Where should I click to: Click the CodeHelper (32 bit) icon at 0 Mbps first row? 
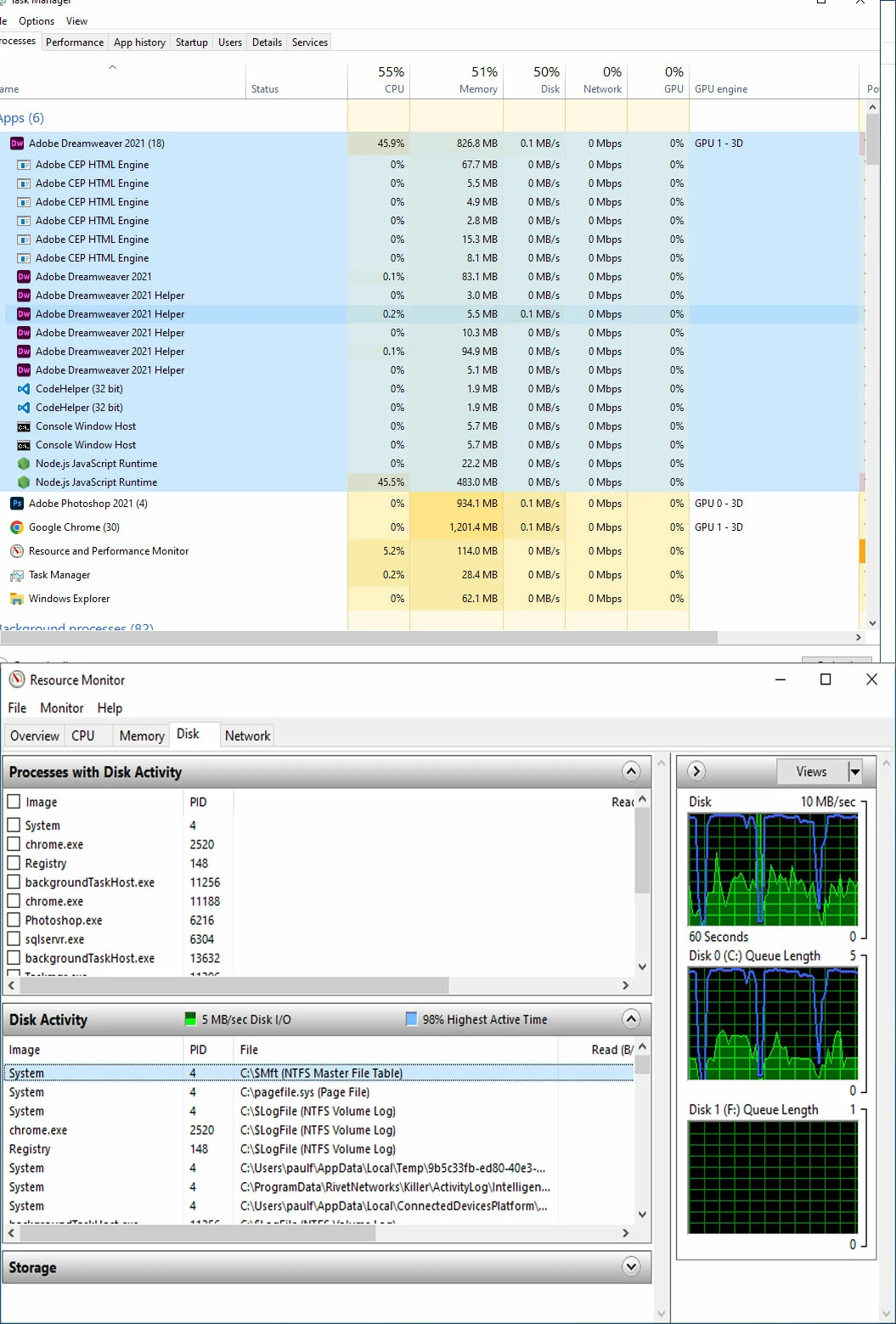24,389
